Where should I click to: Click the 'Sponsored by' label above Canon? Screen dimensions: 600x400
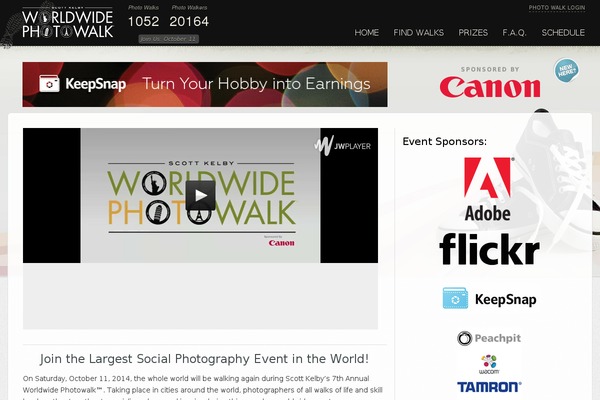[490, 69]
